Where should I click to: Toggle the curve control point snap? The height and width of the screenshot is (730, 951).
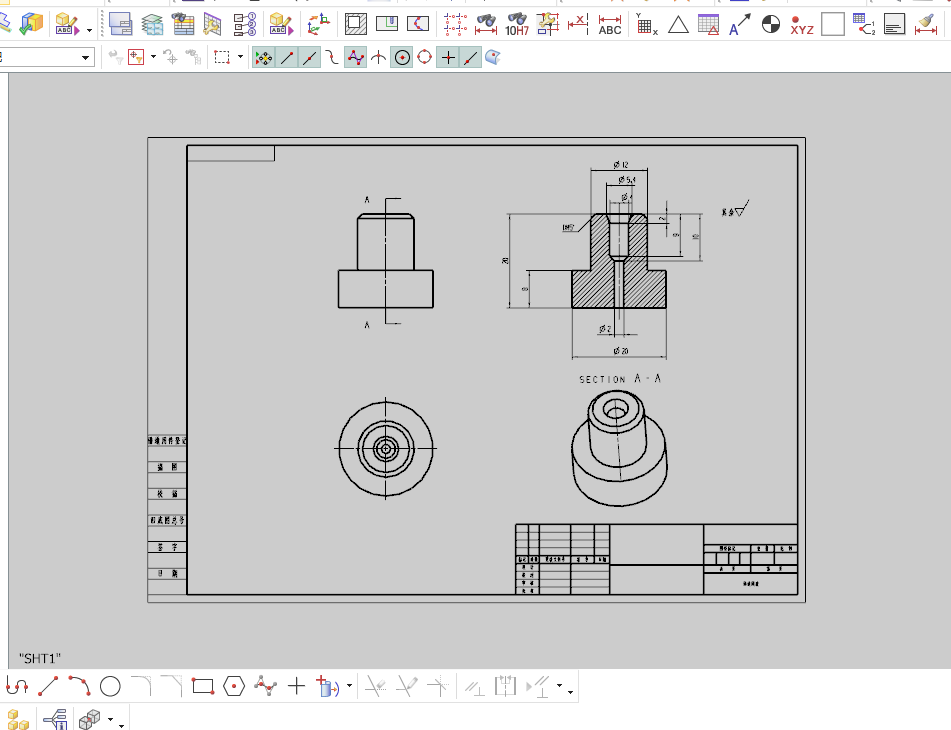tap(332, 58)
